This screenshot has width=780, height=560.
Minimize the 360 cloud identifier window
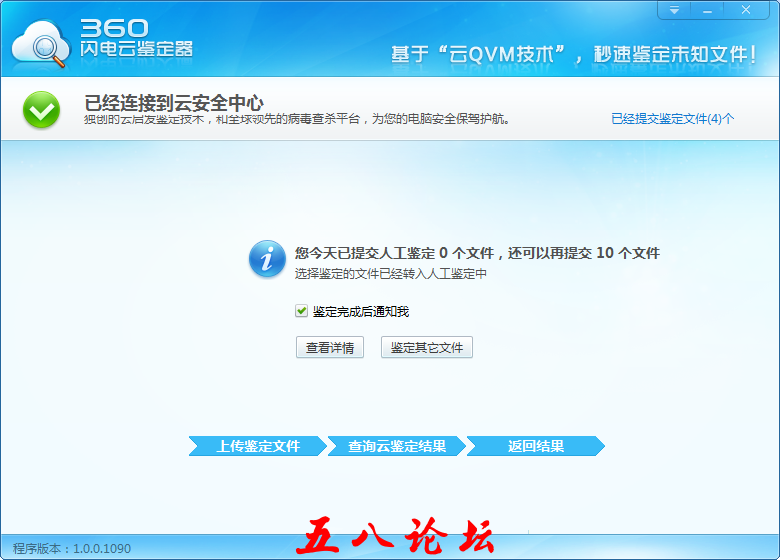710,10
